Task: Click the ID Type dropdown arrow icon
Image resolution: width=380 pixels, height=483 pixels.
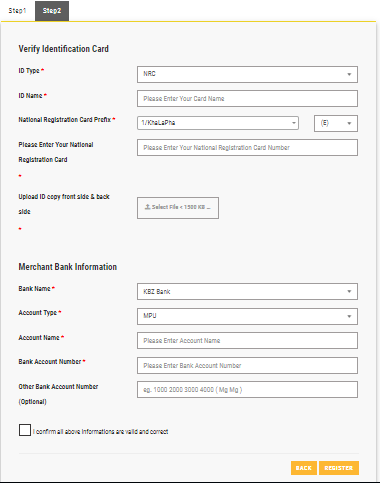Action: 349,74
